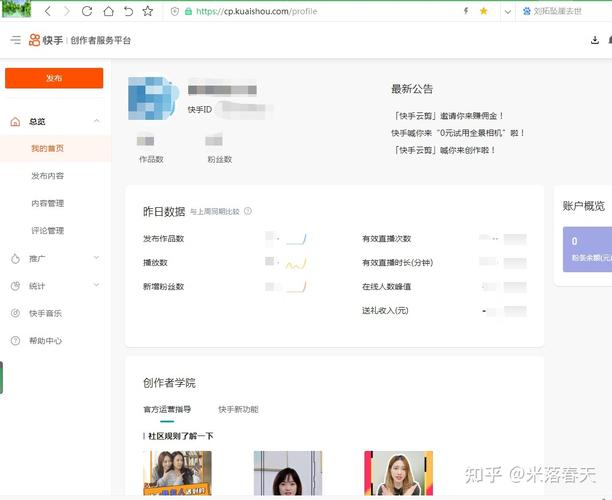Click the 社区规则了解一下 heading

coord(180,436)
